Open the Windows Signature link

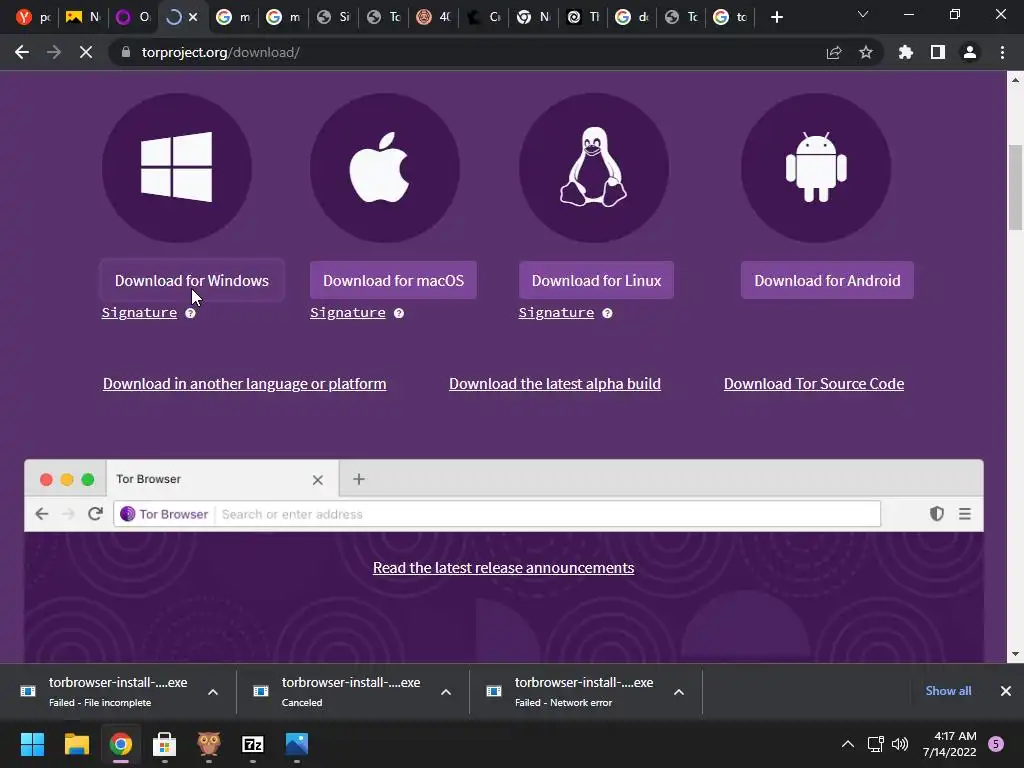click(139, 313)
